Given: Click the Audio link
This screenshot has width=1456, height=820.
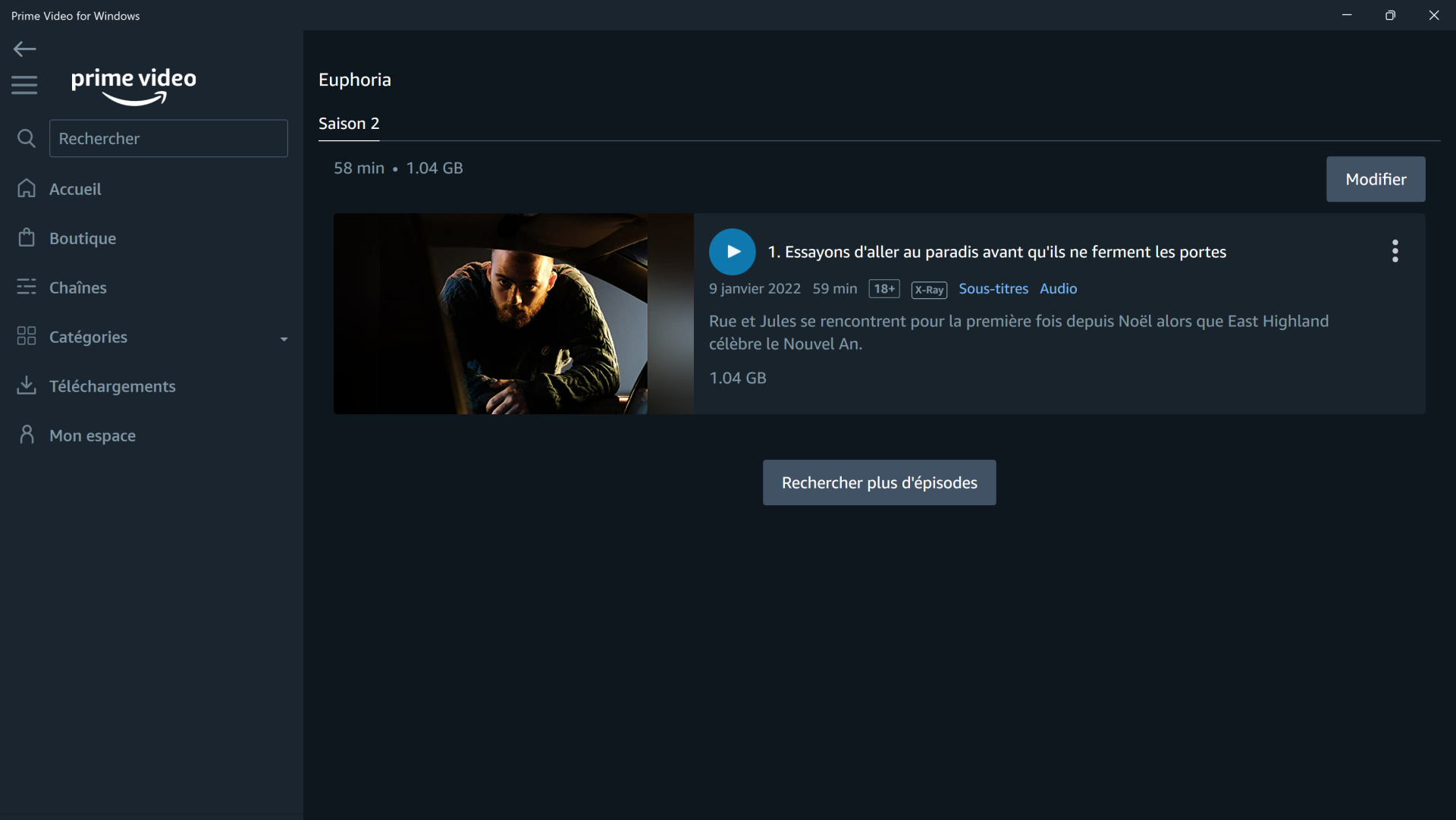Looking at the screenshot, I should pyautogui.click(x=1059, y=289).
